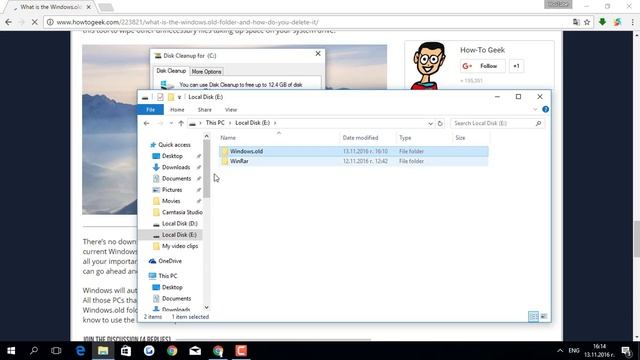The image size is (640, 360).
Task: Switch to Details view icon in status bar
Action: [533, 316]
